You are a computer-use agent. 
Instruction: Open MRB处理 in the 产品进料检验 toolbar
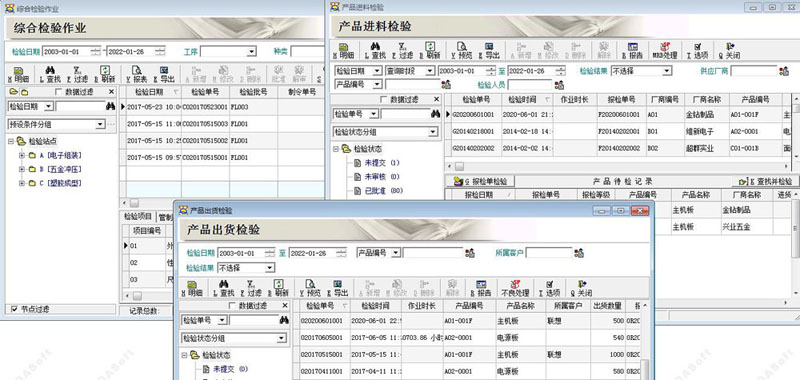click(665, 50)
